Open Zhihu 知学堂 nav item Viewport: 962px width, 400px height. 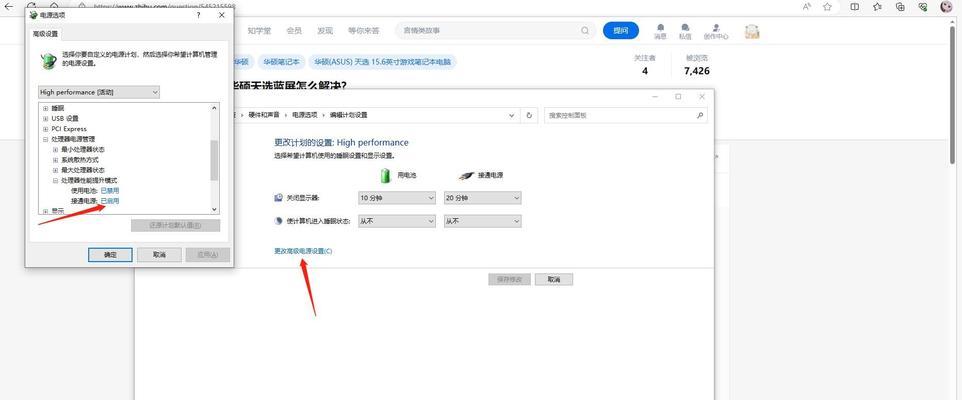(x=259, y=30)
